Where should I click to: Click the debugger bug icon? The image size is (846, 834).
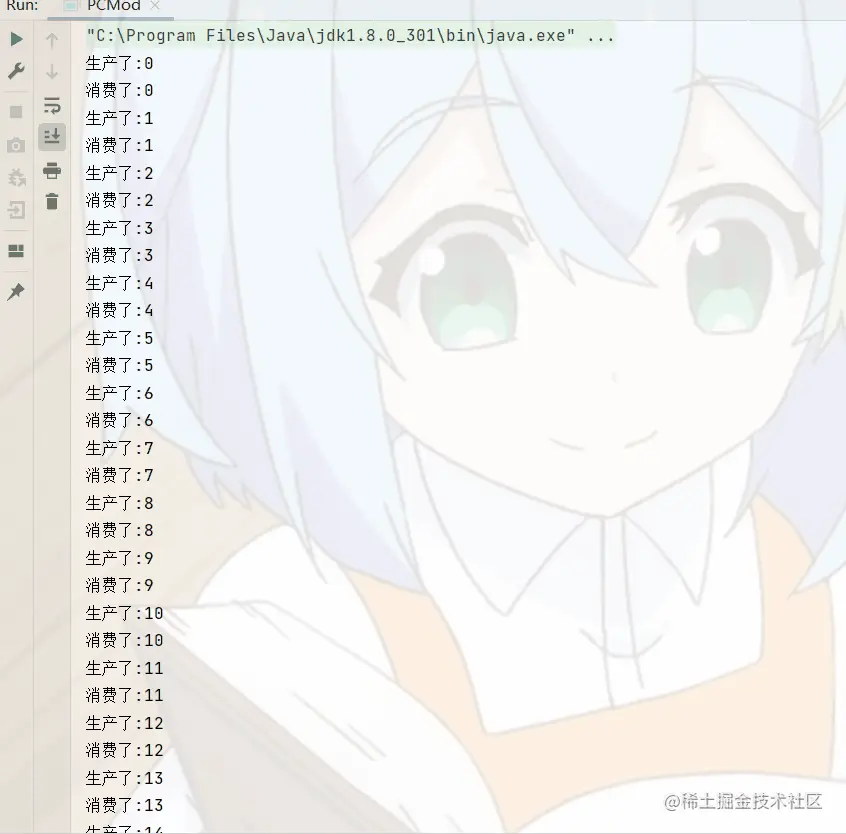tap(17, 177)
